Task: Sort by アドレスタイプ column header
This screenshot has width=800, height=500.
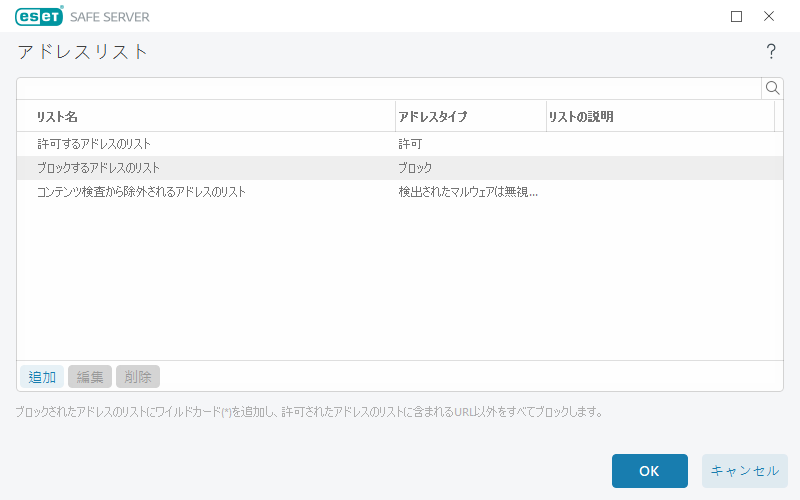Action: point(470,117)
